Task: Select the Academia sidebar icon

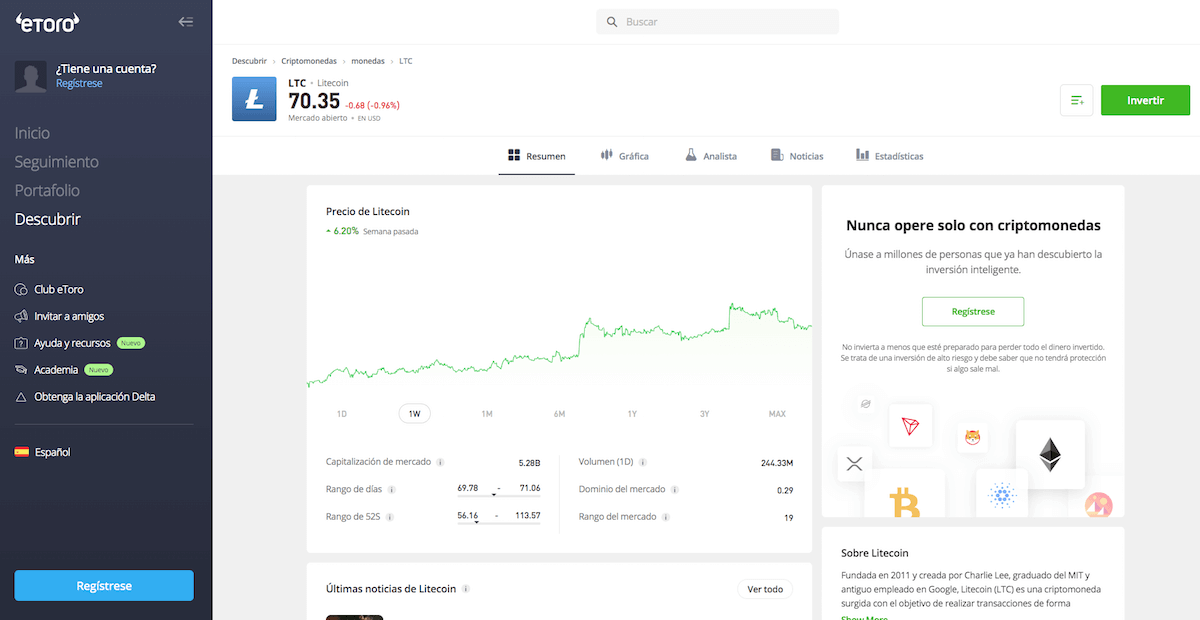Action: pyautogui.click(x=22, y=369)
